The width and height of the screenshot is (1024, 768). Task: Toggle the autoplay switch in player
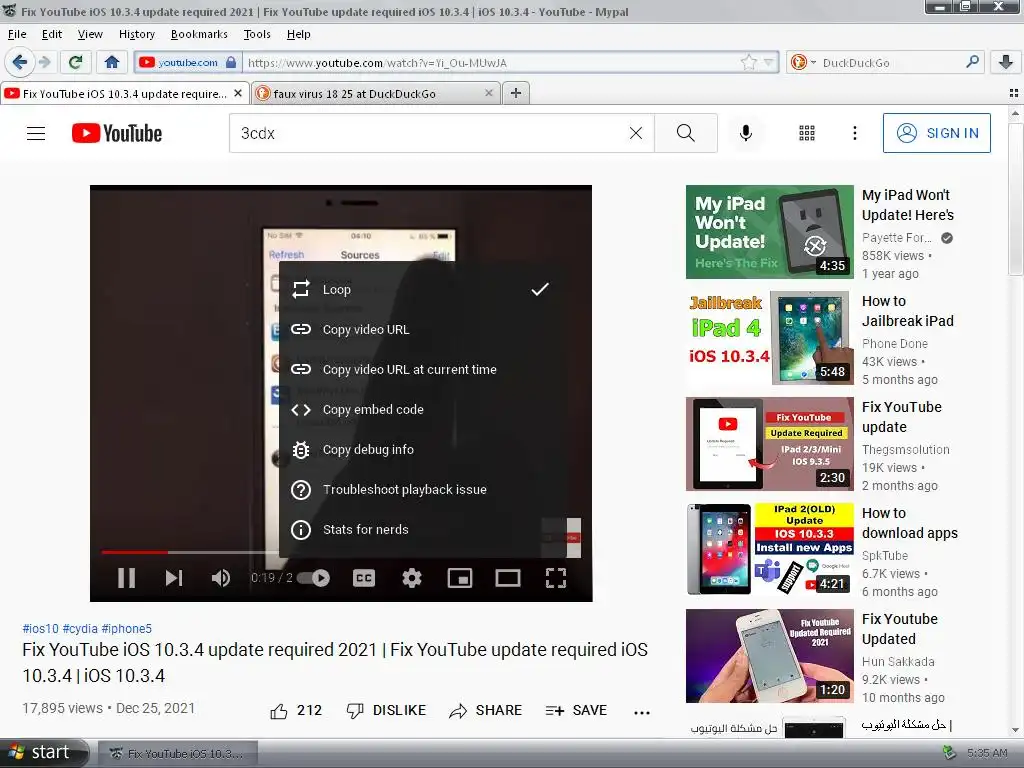pos(313,578)
